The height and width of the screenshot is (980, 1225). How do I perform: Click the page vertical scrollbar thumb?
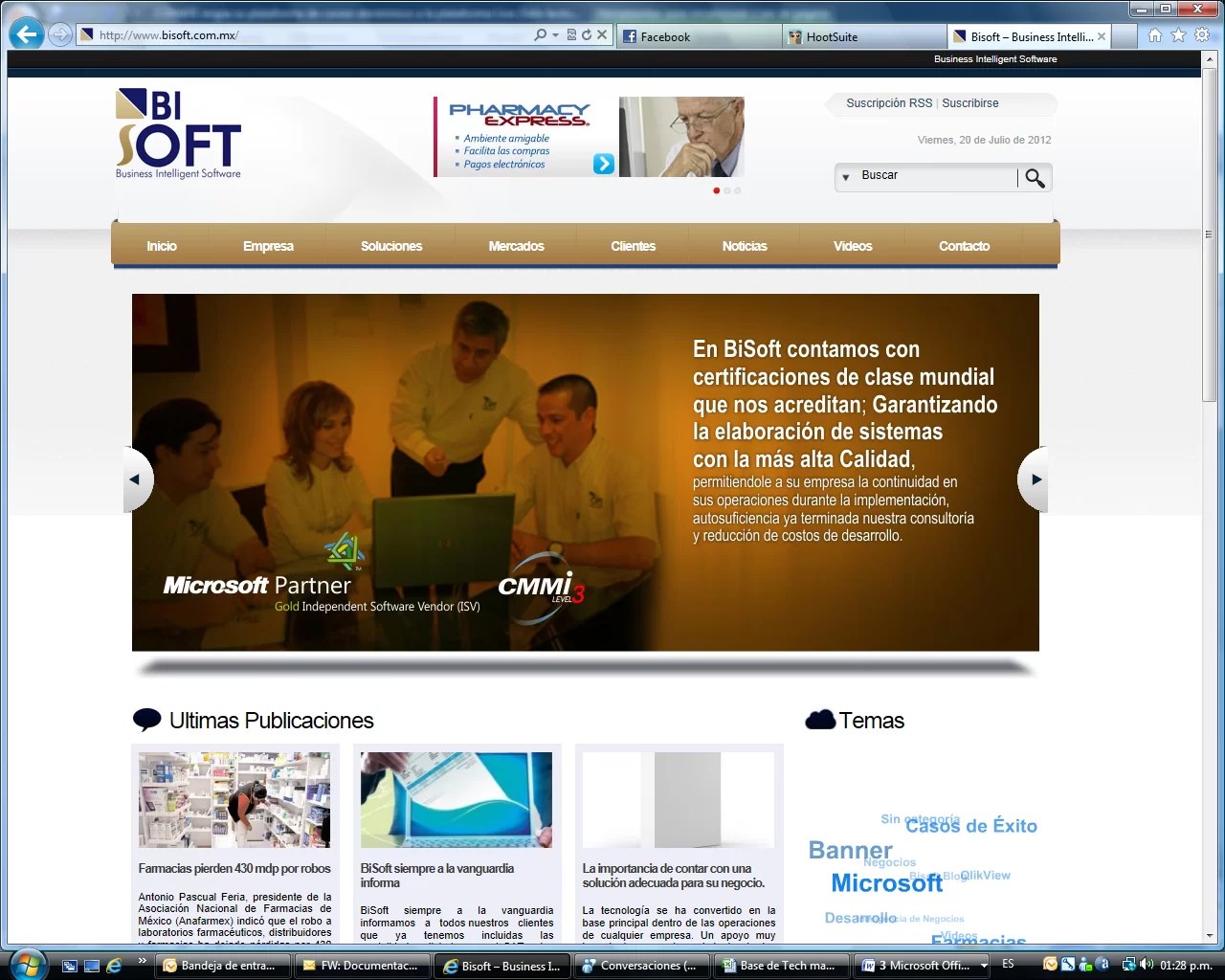1208,234
